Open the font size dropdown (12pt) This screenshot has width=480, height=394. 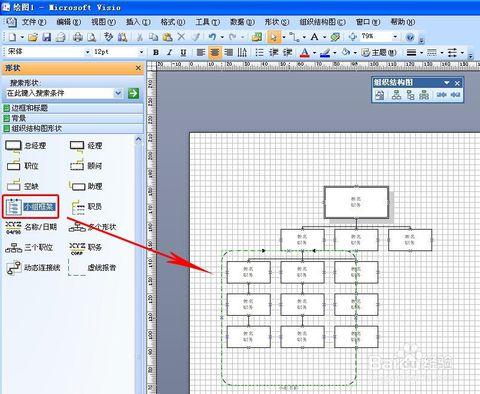(141, 52)
